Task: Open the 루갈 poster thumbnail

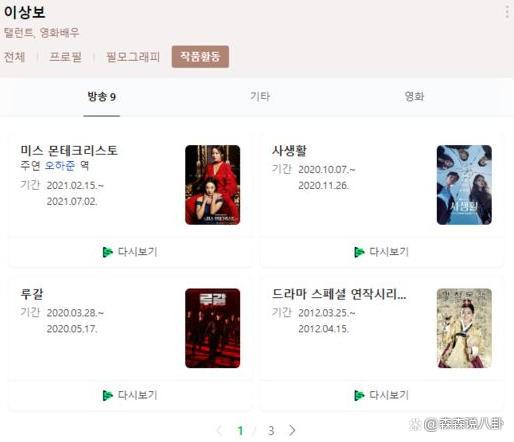Action: point(213,328)
